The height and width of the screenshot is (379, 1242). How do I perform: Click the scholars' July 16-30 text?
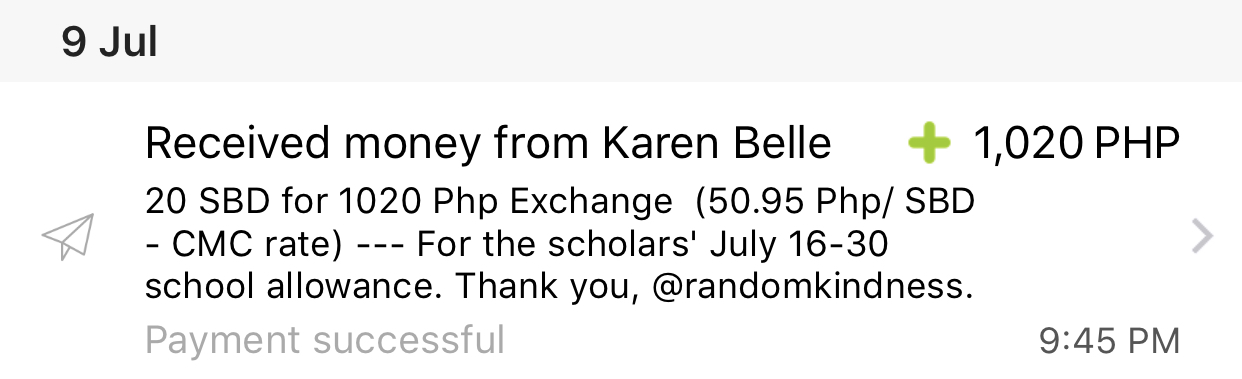point(703,245)
